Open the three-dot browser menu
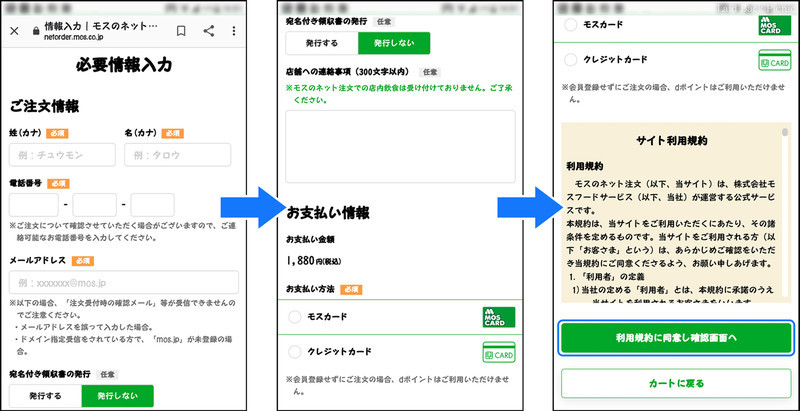This screenshot has height=411, width=800. click(234, 31)
